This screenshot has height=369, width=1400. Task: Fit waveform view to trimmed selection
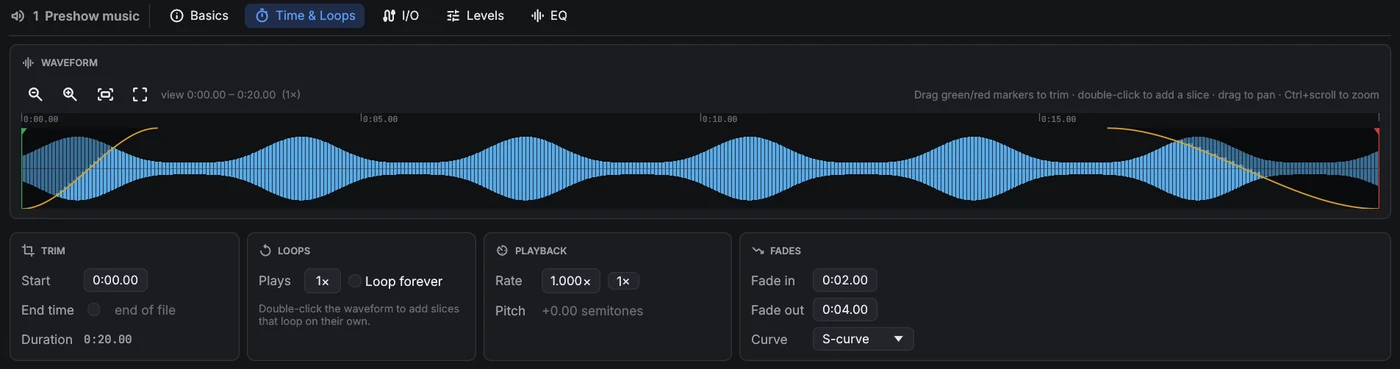point(105,94)
